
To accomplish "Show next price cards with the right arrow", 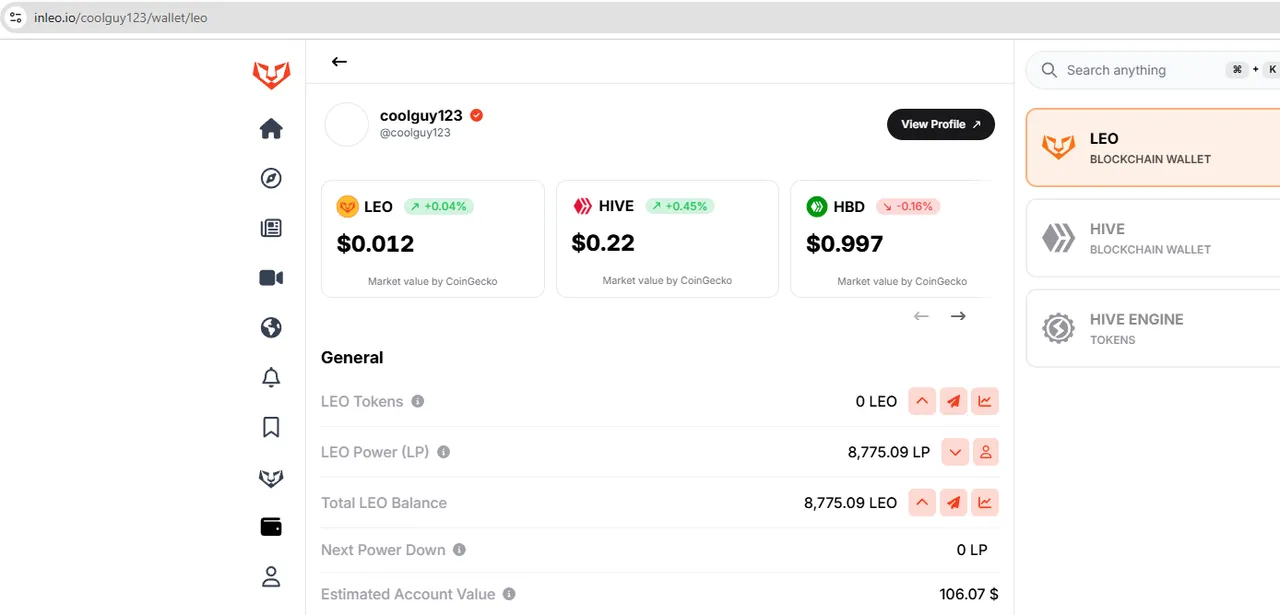I will click(958, 316).
